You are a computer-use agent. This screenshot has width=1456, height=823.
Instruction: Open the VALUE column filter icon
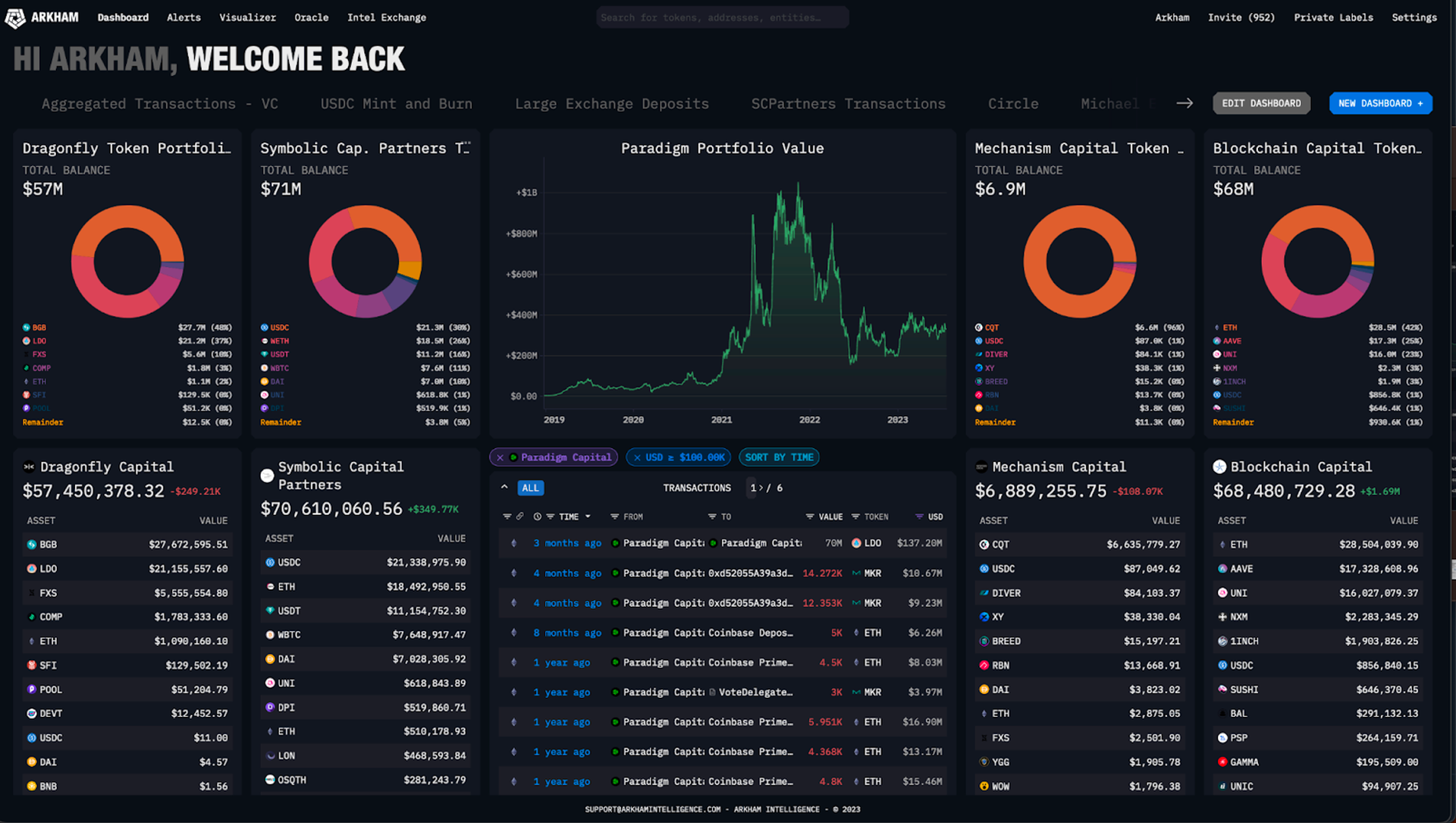pyautogui.click(x=810, y=517)
